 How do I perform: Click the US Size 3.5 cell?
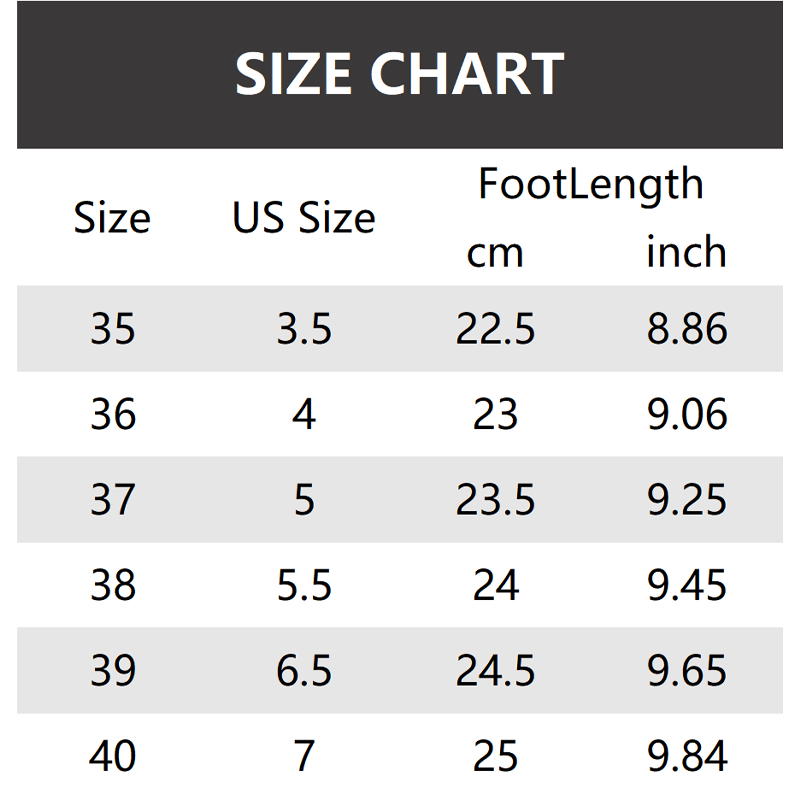[304, 329]
